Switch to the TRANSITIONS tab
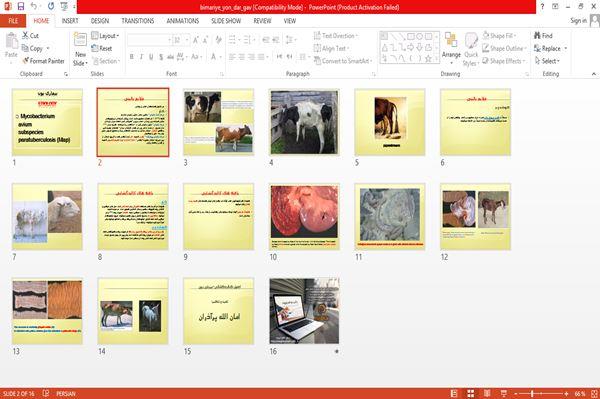The height and width of the screenshot is (399, 600). pyautogui.click(x=138, y=21)
